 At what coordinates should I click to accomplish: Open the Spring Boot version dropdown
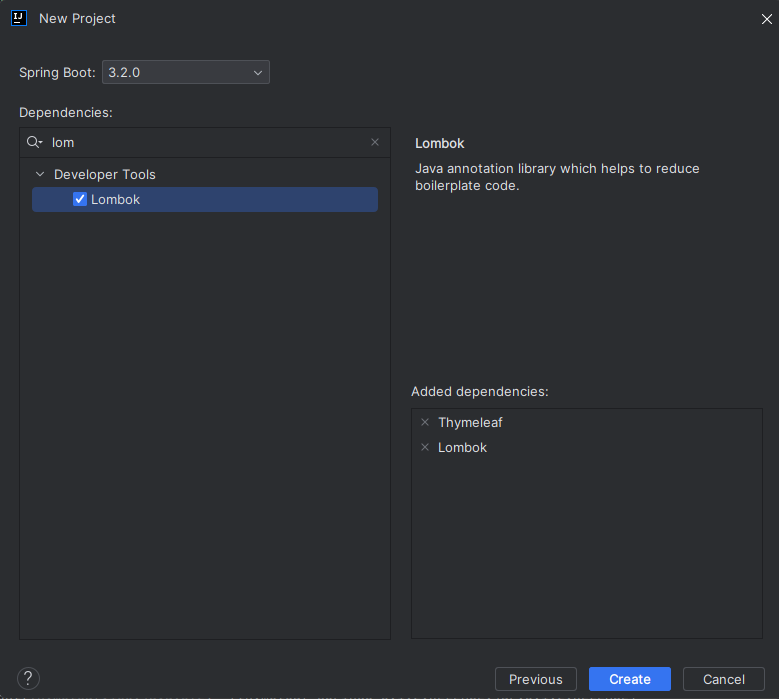(186, 72)
